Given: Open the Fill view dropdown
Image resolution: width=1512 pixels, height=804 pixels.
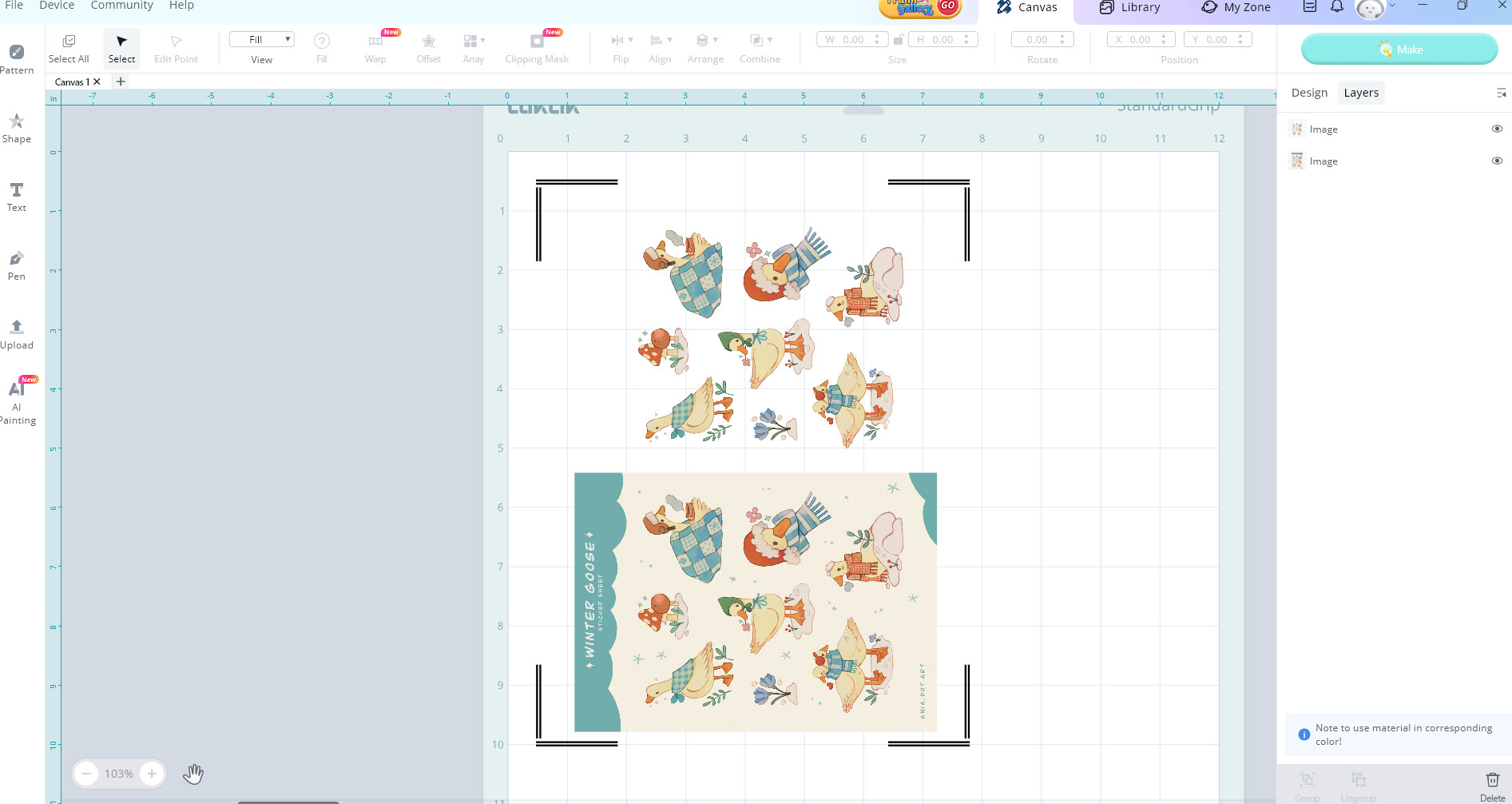Looking at the screenshot, I should 261,39.
